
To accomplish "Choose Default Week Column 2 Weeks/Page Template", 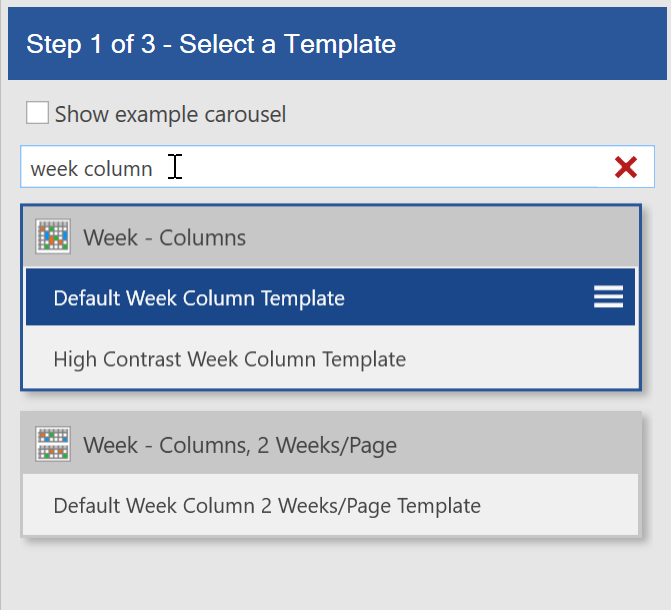I will 267,506.
